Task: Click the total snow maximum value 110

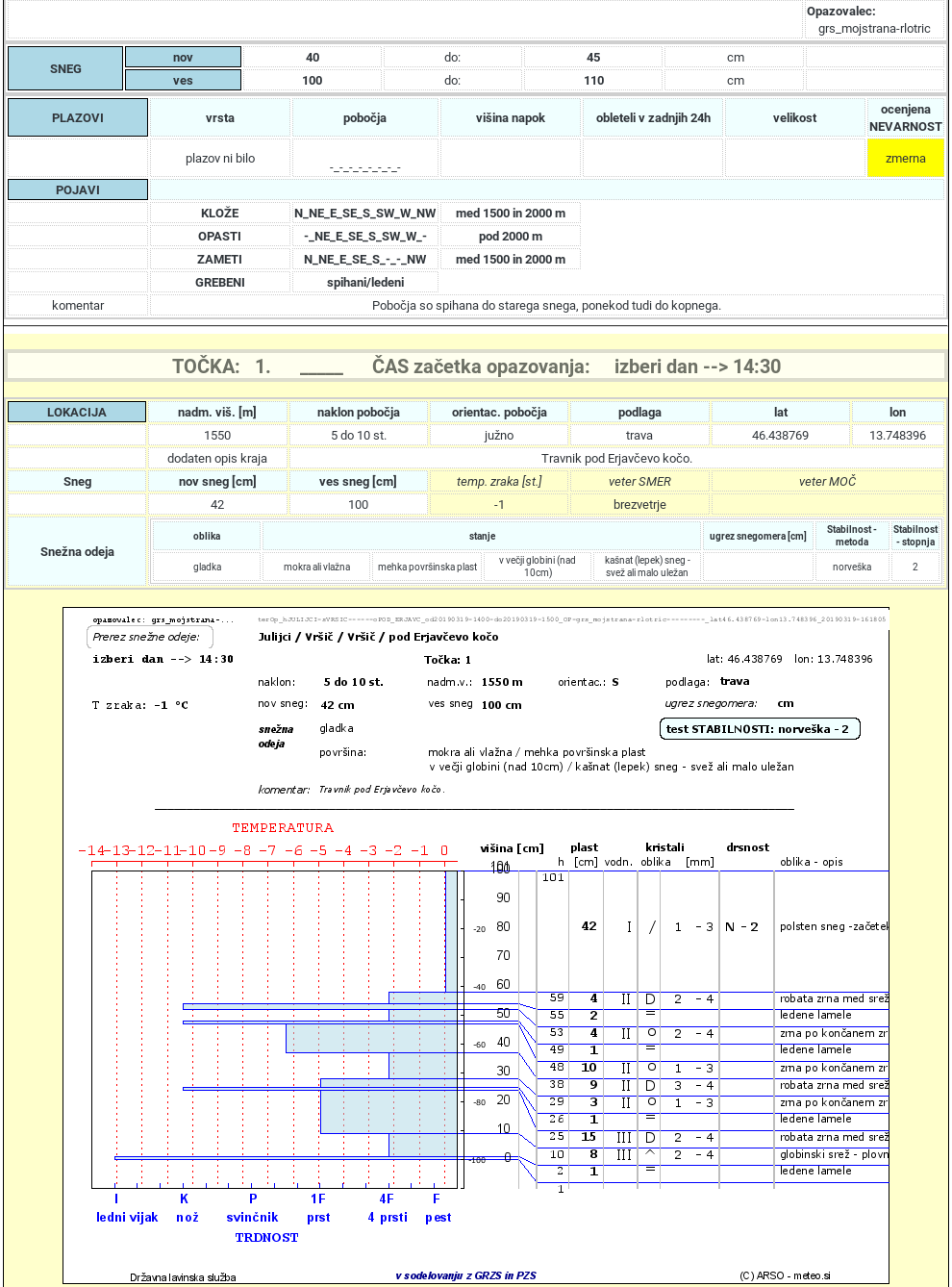Action: pos(593,81)
